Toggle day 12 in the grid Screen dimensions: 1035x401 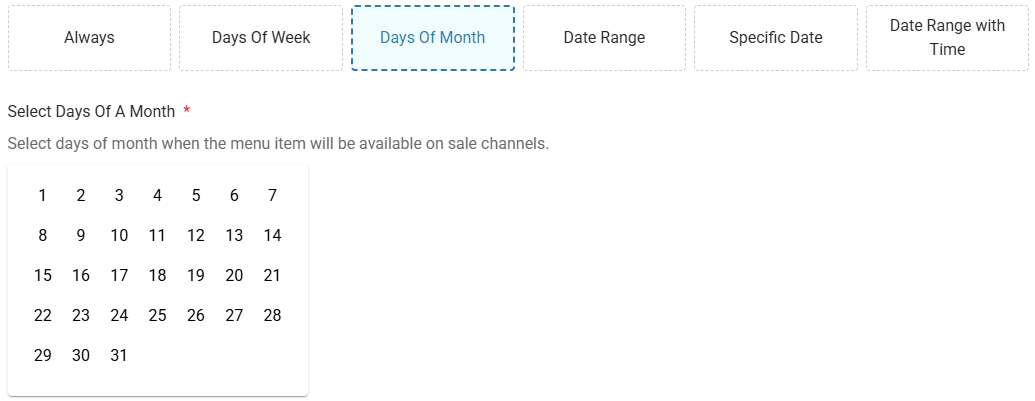coord(195,235)
